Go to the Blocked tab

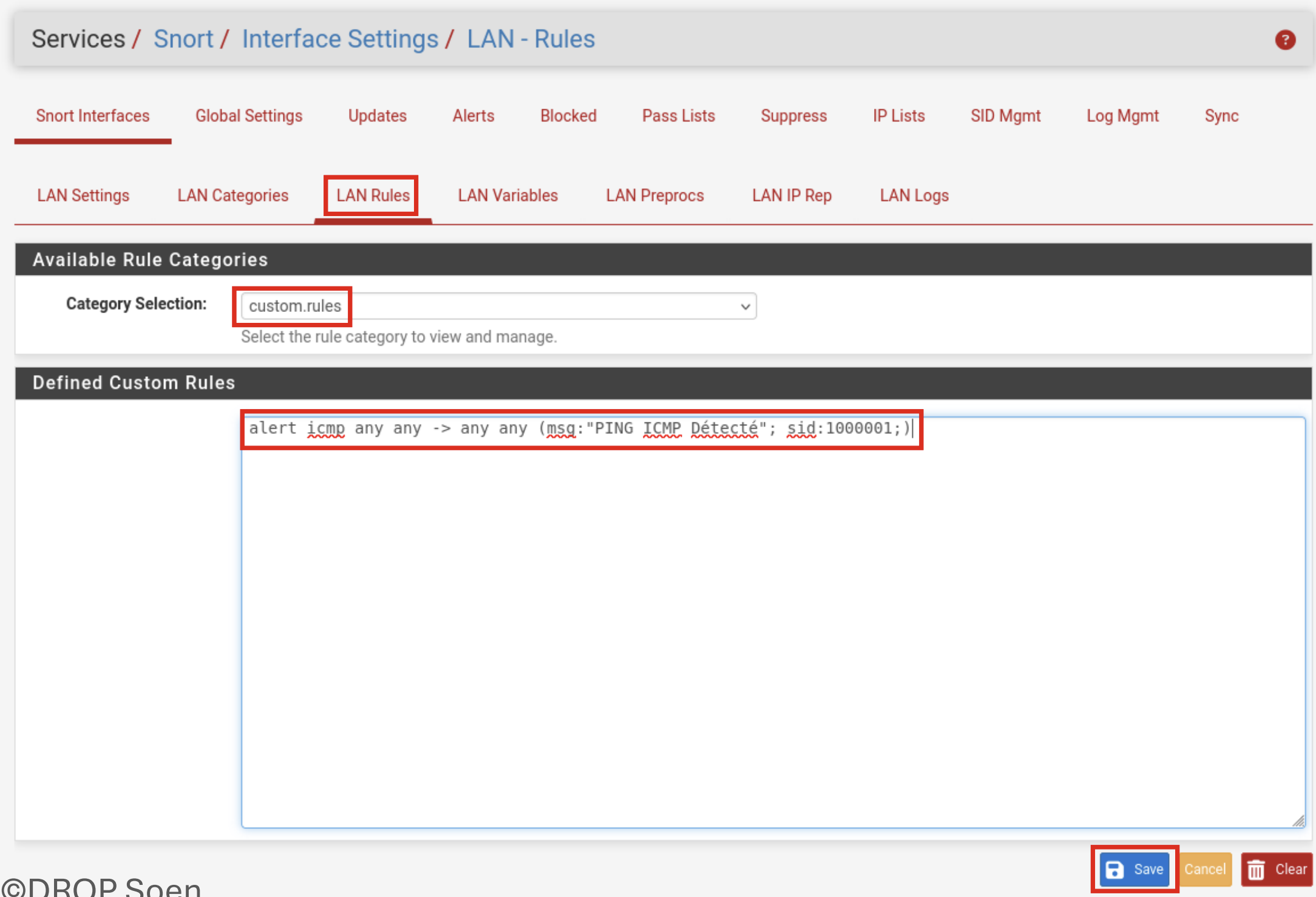pos(568,116)
